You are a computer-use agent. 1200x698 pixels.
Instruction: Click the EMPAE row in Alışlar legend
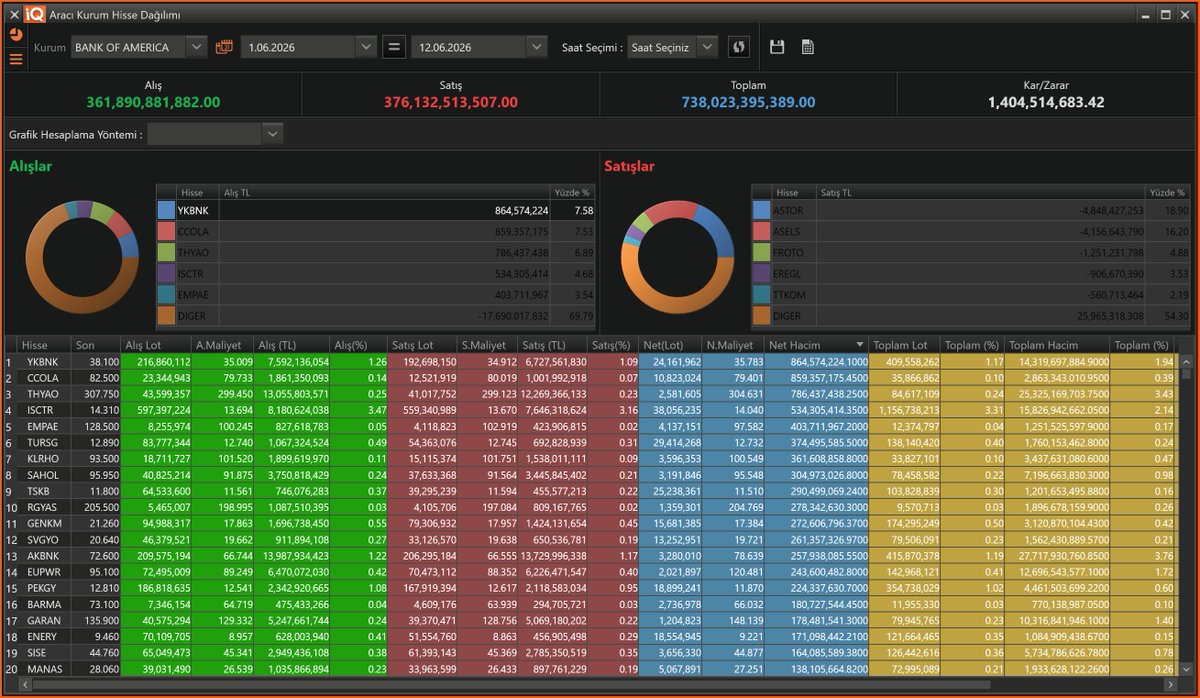375,296
